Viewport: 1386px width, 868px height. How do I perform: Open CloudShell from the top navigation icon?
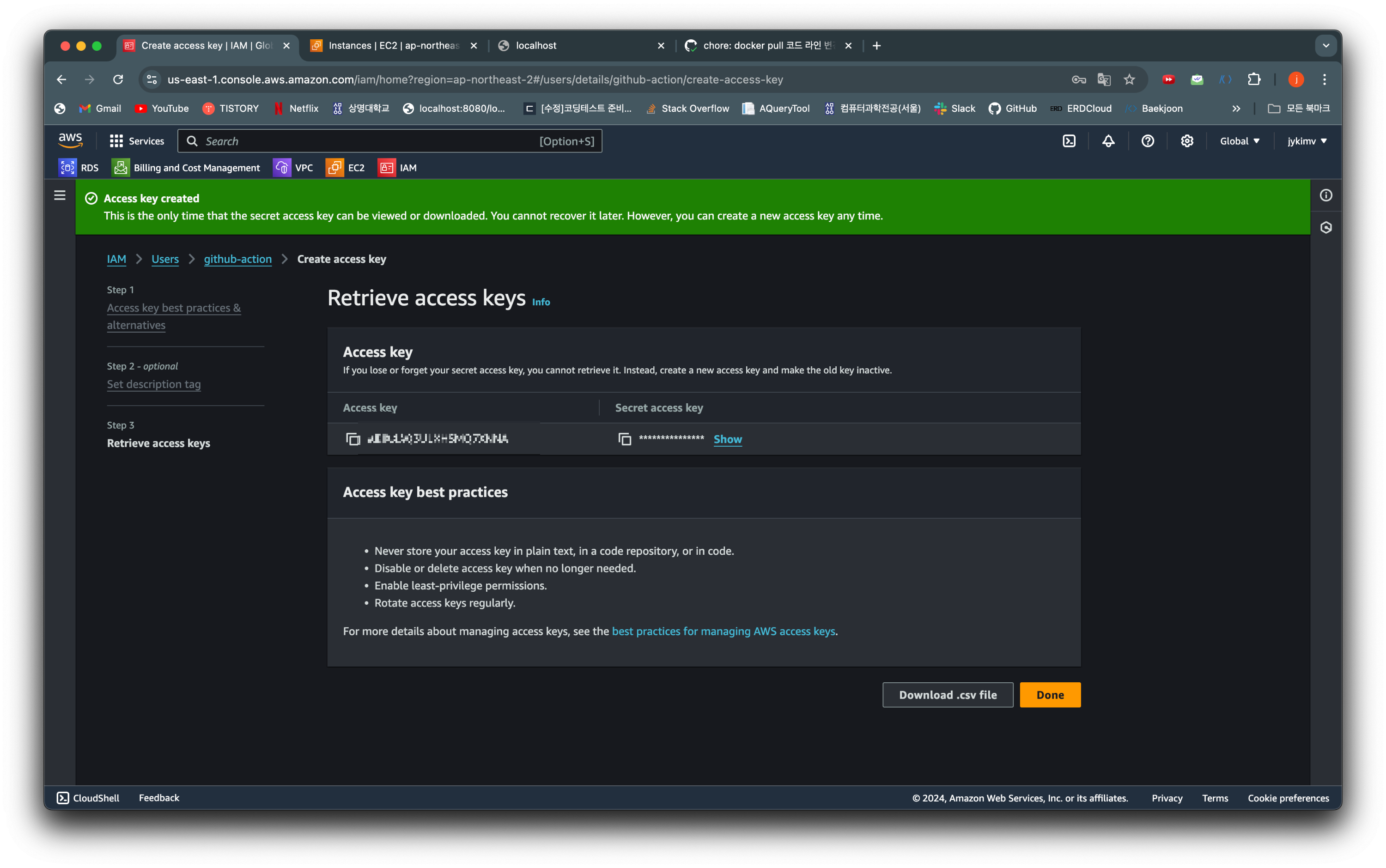point(1069,141)
